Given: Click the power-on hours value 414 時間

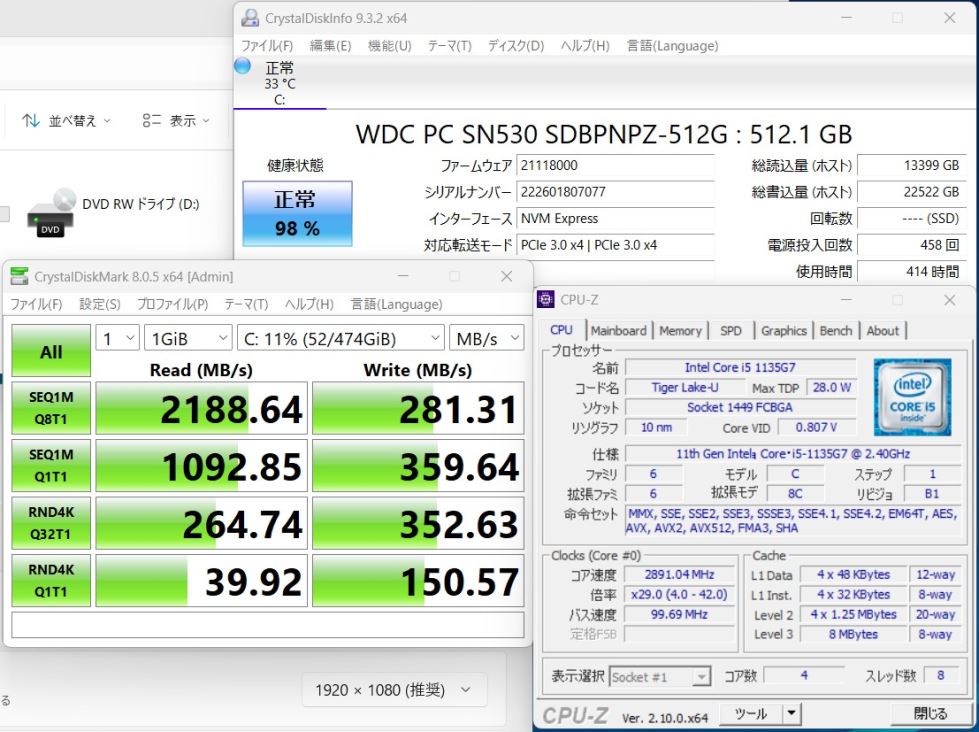Looking at the screenshot, I should tap(912, 272).
